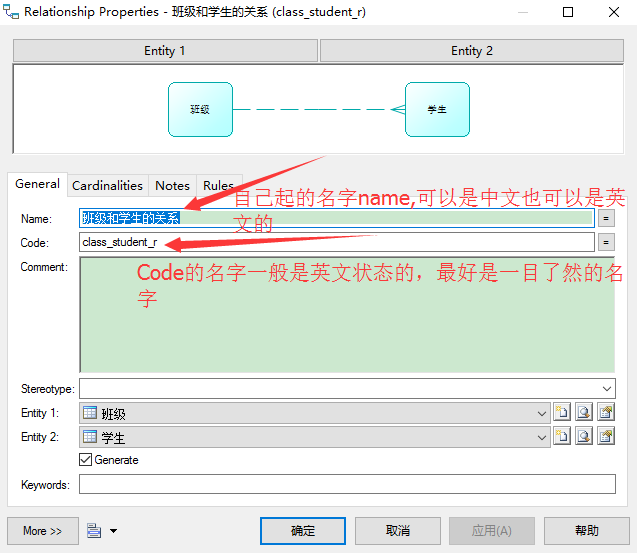637x553 pixels.
Task: Open the Entity 1 combo box showing 班级
Action: click(x=315, y=413)
